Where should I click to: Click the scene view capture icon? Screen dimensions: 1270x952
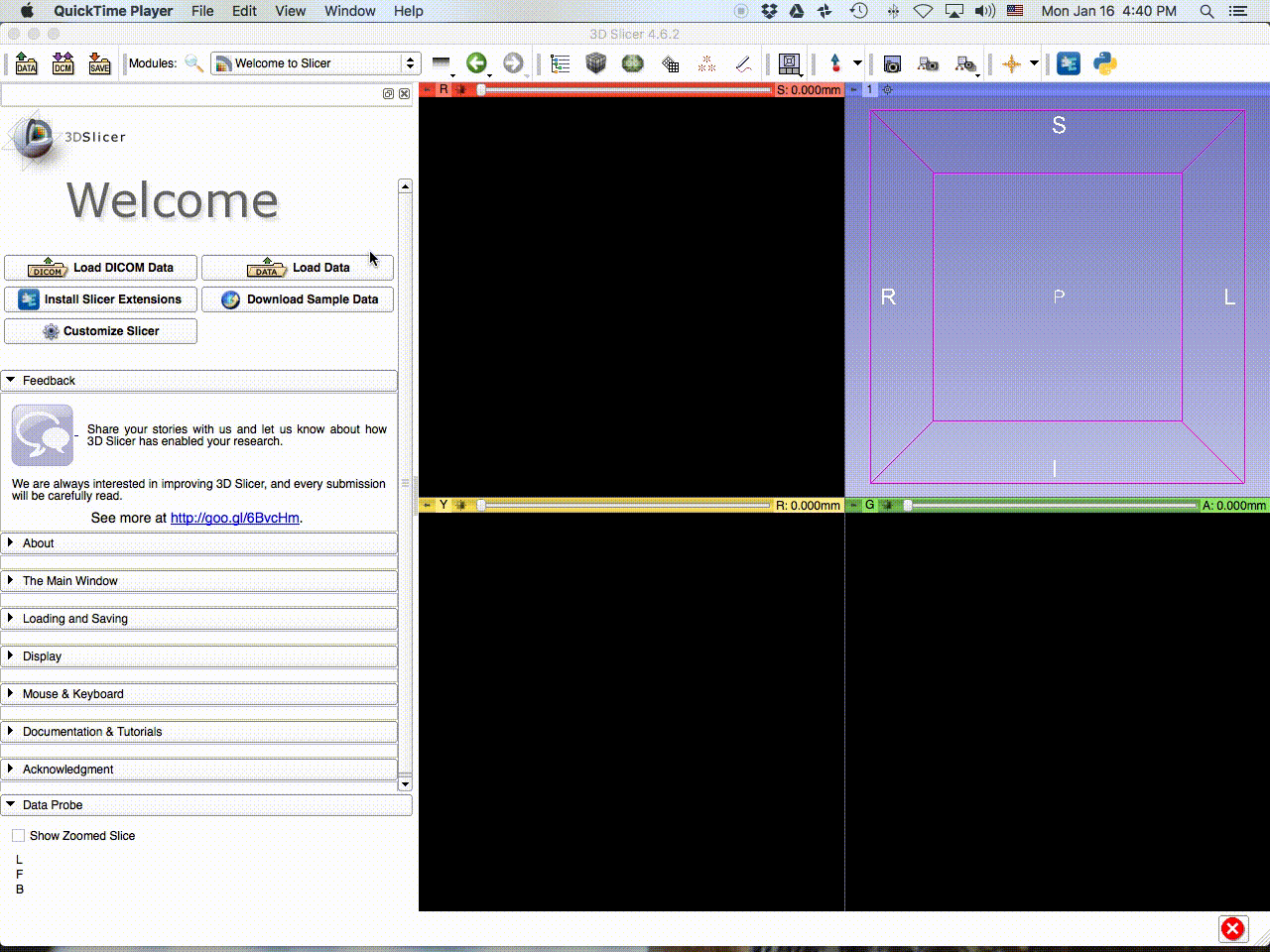[928, 63]
